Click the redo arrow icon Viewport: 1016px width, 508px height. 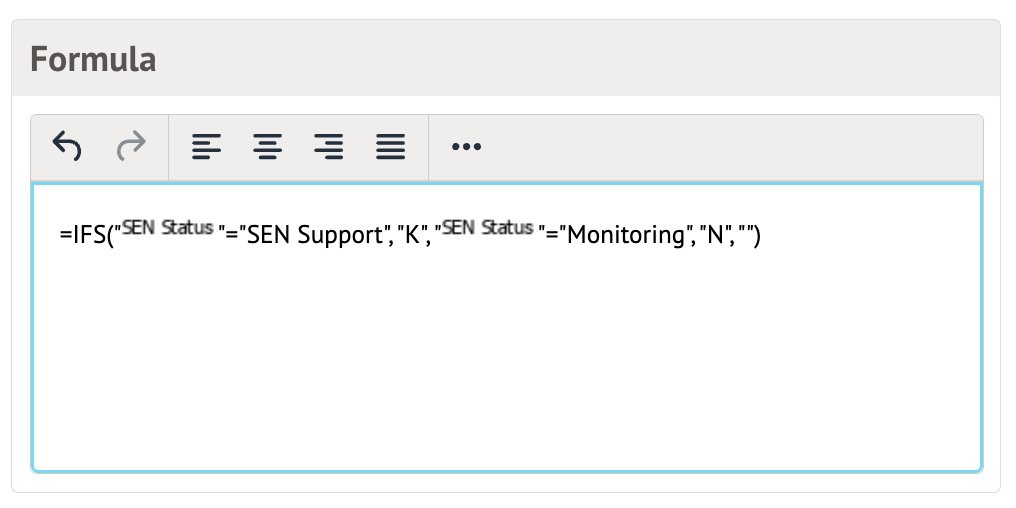point(131,147)
